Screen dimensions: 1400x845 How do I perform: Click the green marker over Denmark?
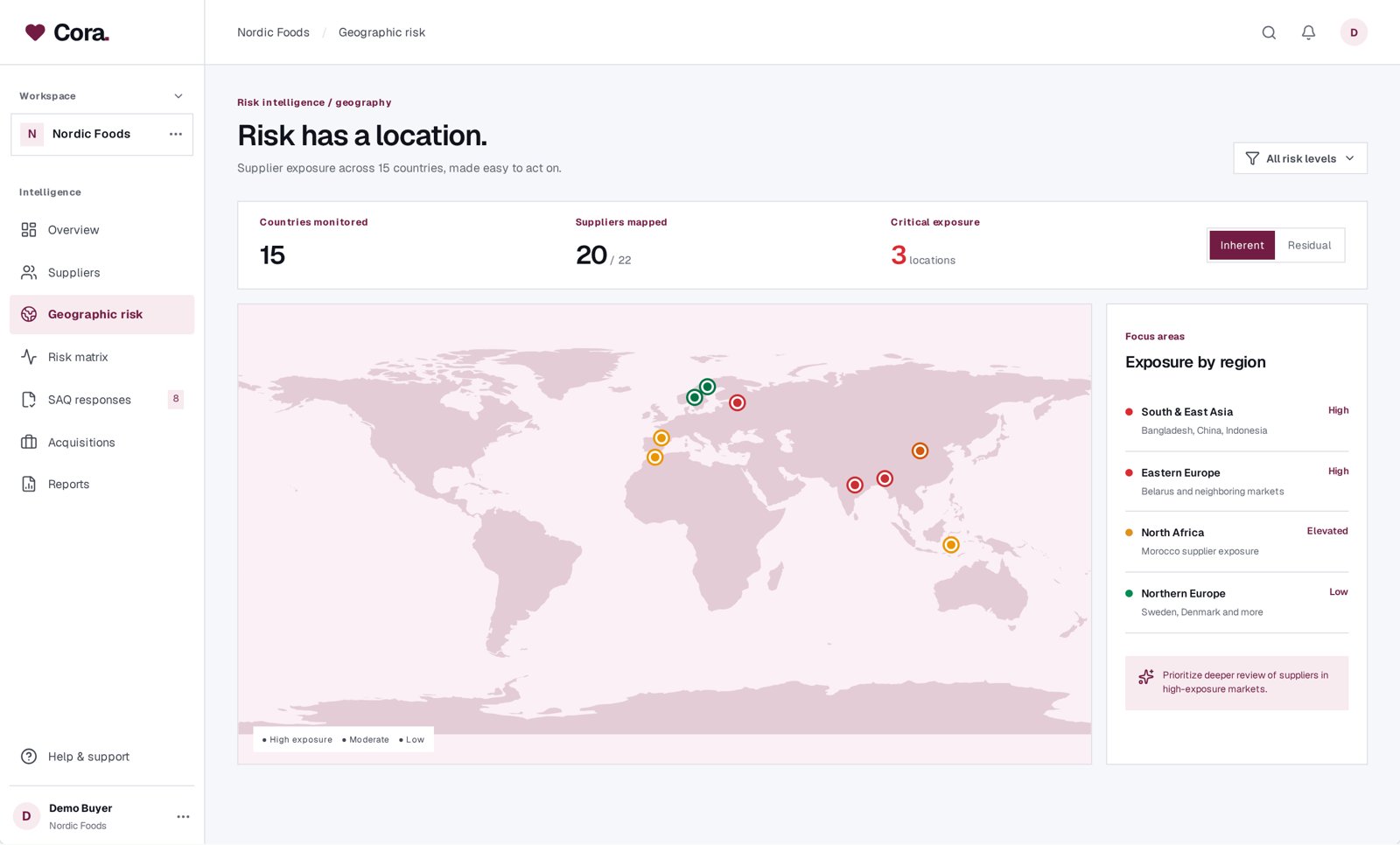(695, 397)
